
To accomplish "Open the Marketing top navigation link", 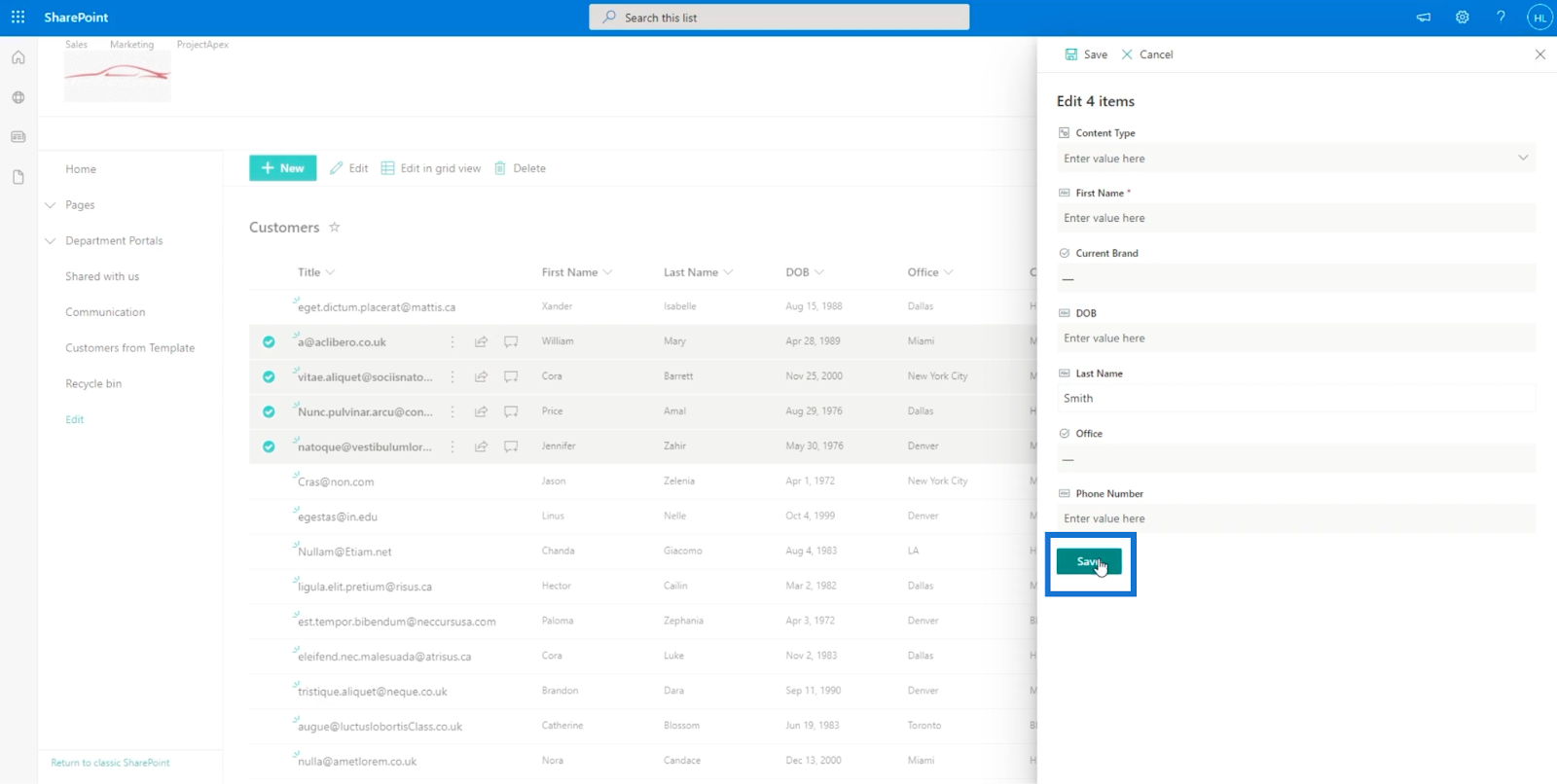I will [x=132, y=45].
